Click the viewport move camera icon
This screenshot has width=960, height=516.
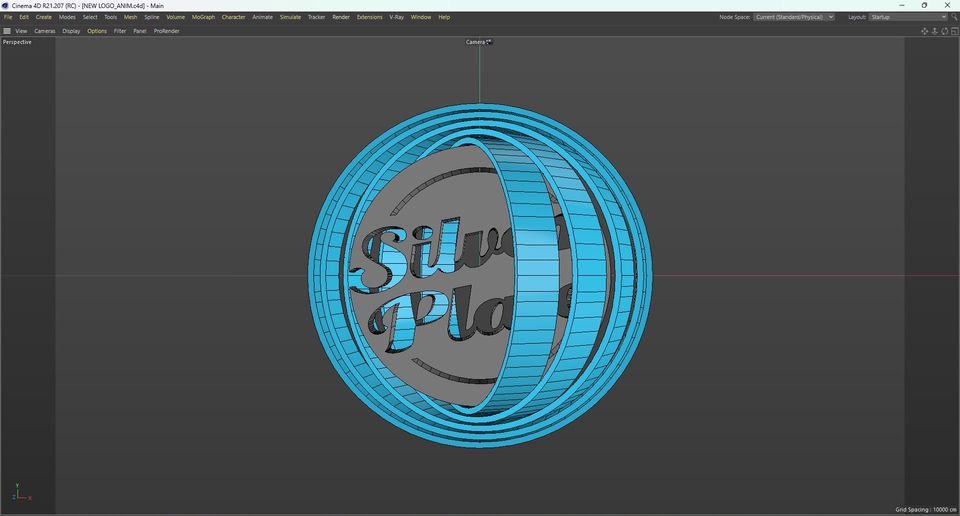924,31
